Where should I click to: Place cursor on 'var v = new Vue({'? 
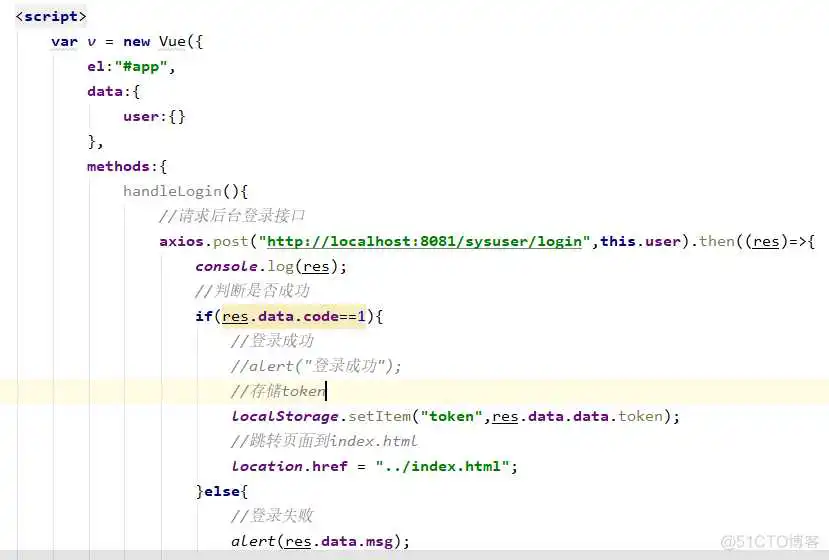pos(127,42)
